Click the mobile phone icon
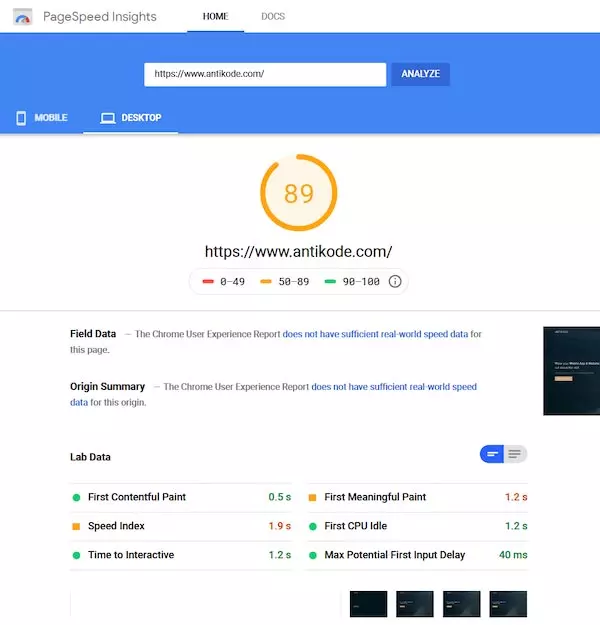The width and height of the screenshot is (600, 625). coord(21,118)
